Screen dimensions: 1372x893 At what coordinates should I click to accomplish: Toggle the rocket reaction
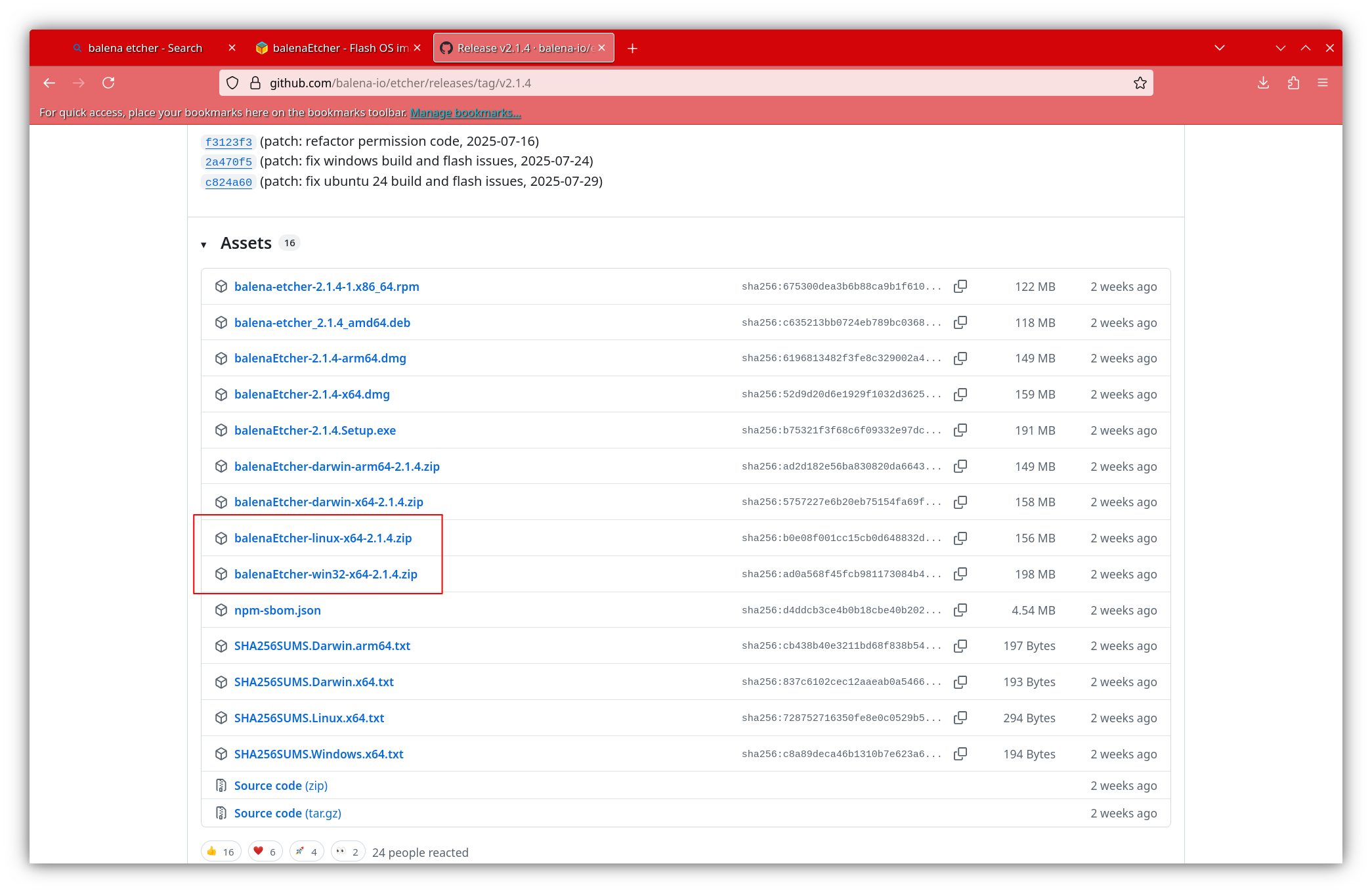tap(307, 852)
